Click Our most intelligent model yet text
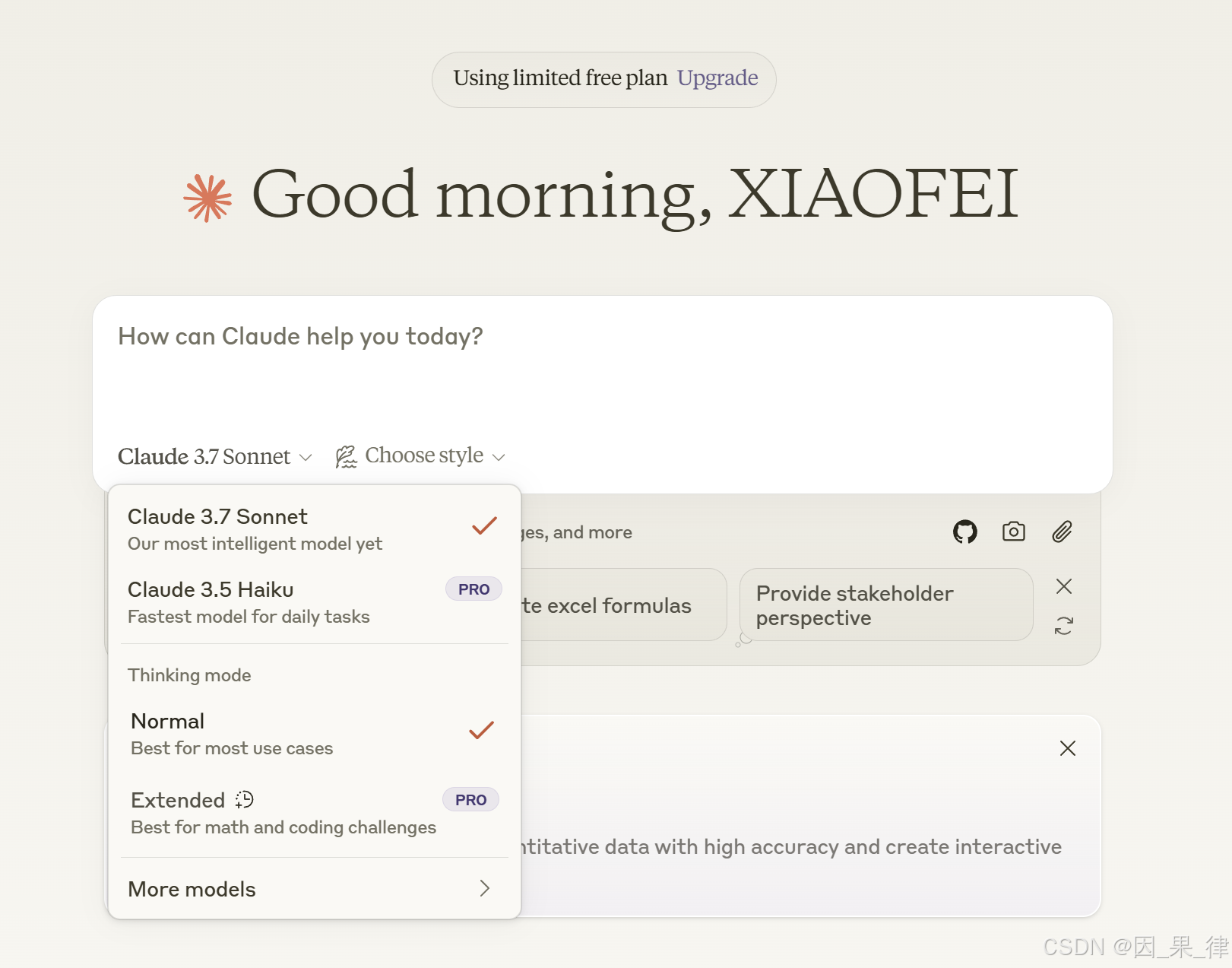This screenshot has height=968, width=1232. click(255, 544)
